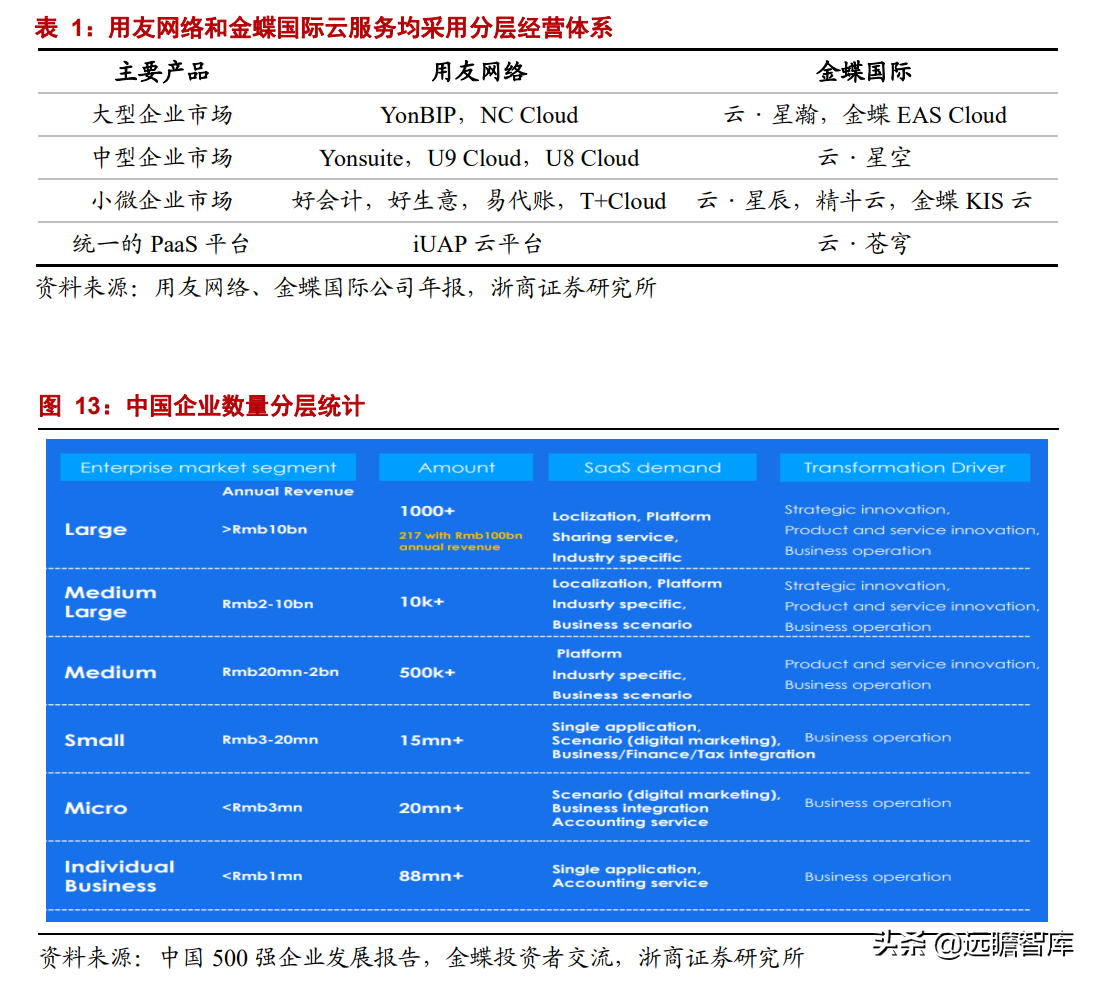
Task: Select the '主要产品' column header
Action: click(162, 71)
